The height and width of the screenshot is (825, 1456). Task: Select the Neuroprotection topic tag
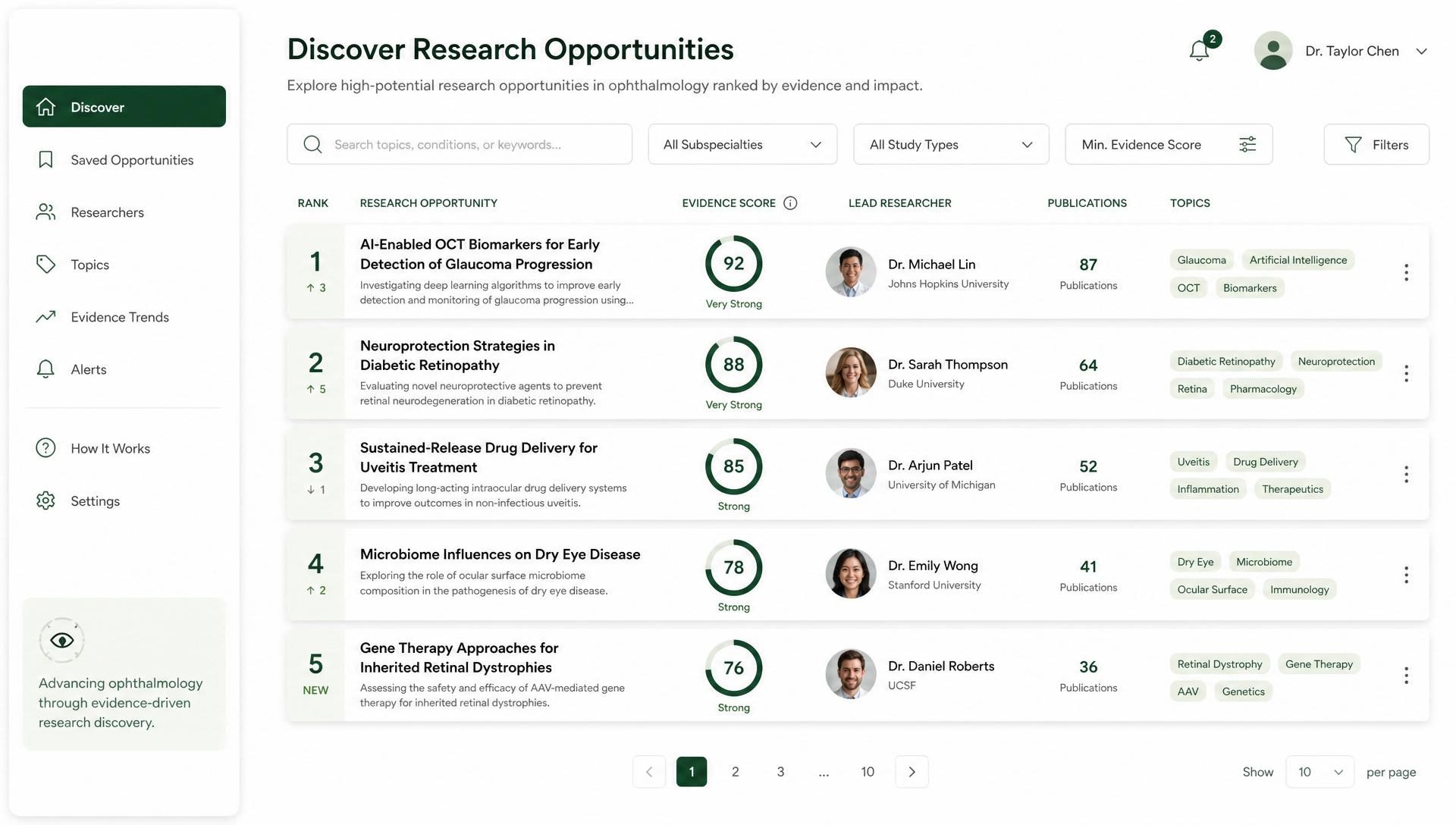point(1336,361)
